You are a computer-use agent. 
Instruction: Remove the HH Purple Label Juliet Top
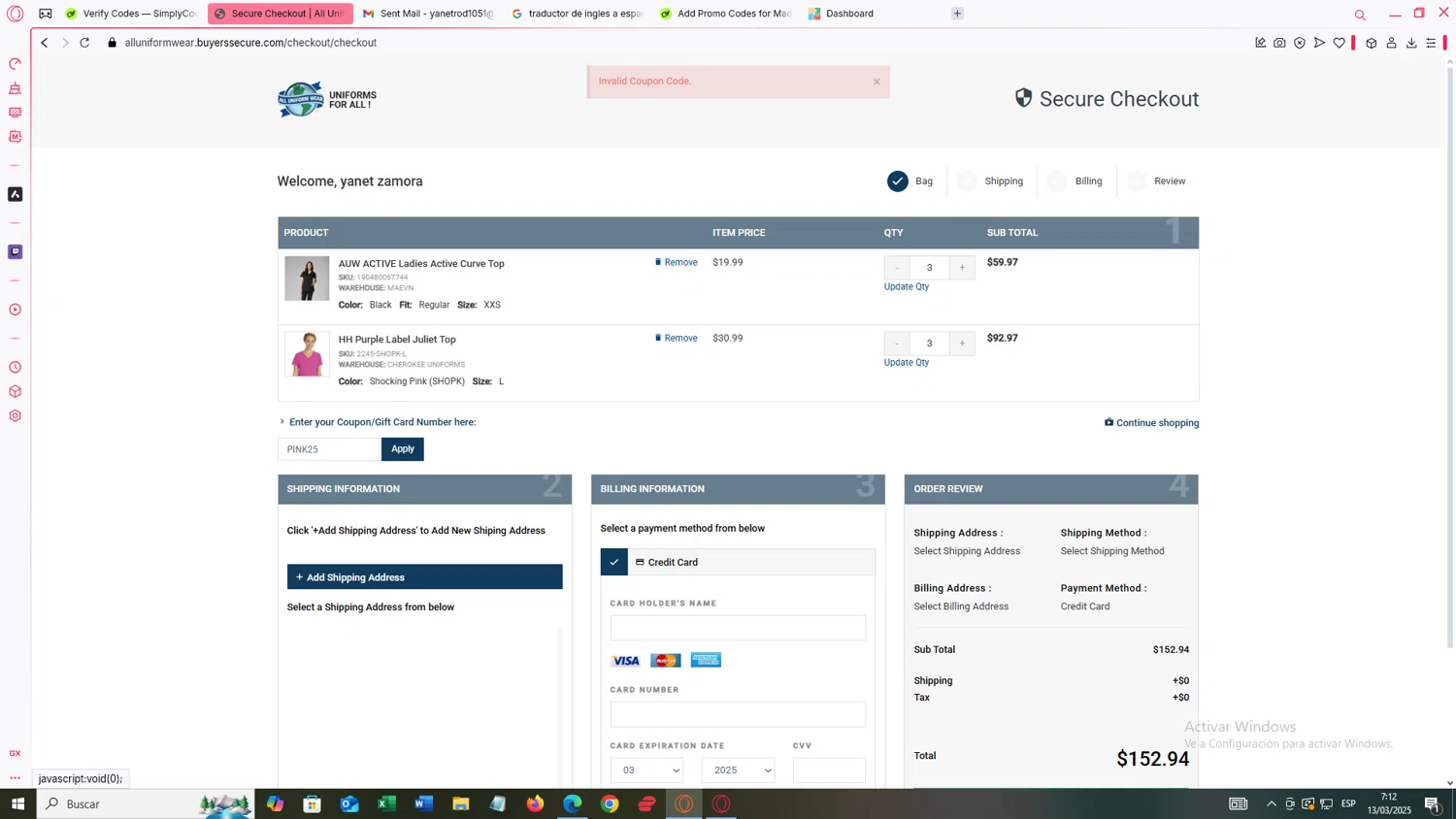(677, 338)
